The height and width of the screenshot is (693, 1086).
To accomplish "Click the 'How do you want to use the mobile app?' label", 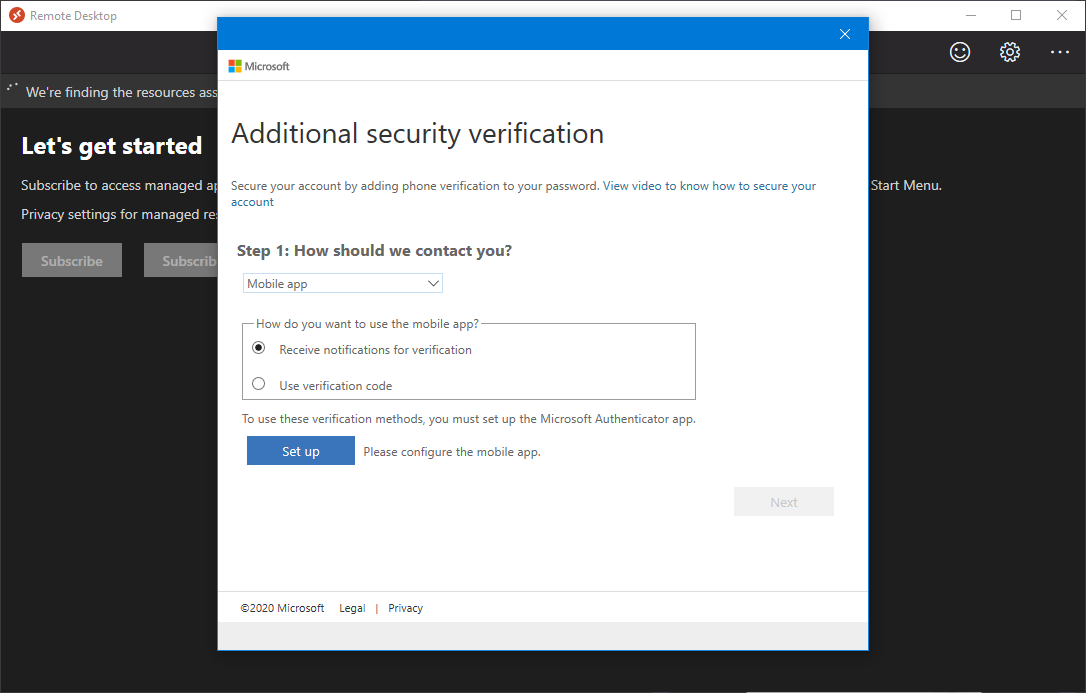I will point(367,323).
